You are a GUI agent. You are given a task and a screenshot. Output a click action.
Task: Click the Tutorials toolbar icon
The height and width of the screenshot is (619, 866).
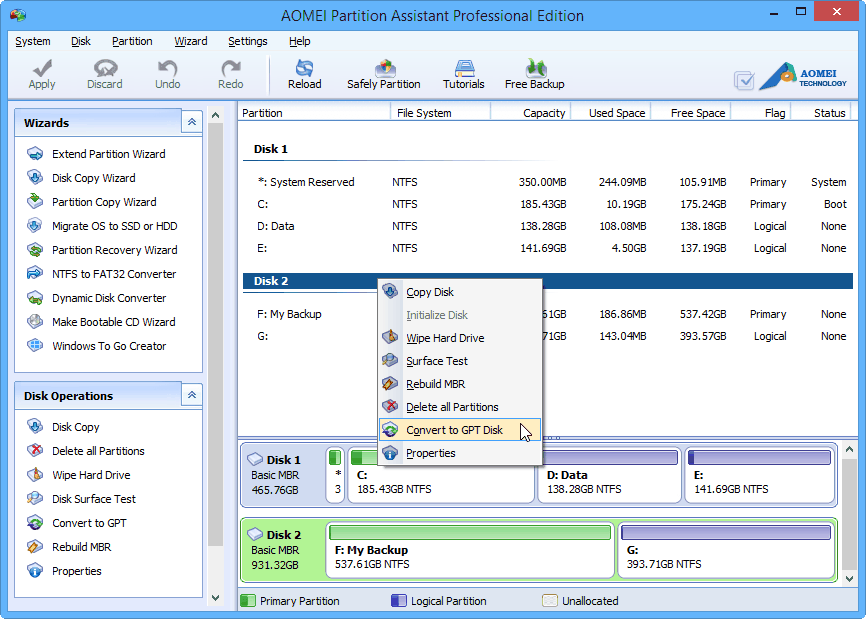(x=463, y=73)
